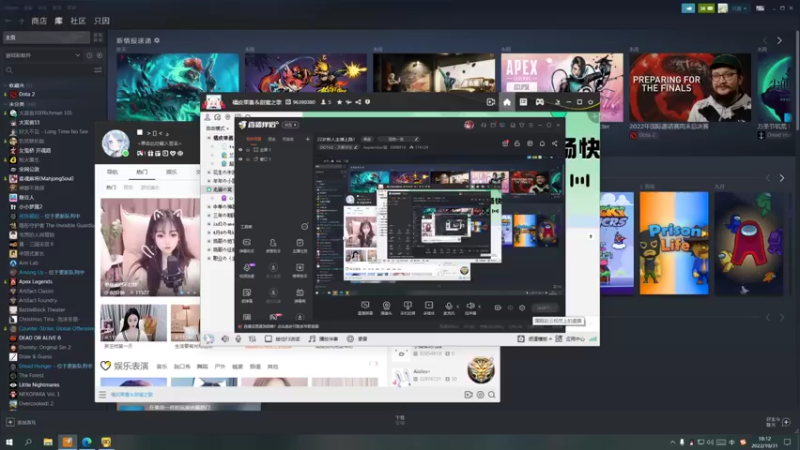The height and width of the screenshot is (450, 800).
Task: Click the Windows Start button
Action: [9, 442]
